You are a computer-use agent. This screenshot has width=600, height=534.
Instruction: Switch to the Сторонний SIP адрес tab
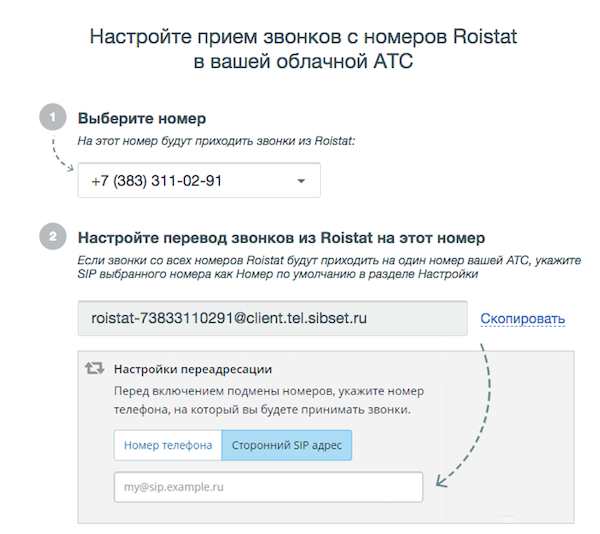287,445
